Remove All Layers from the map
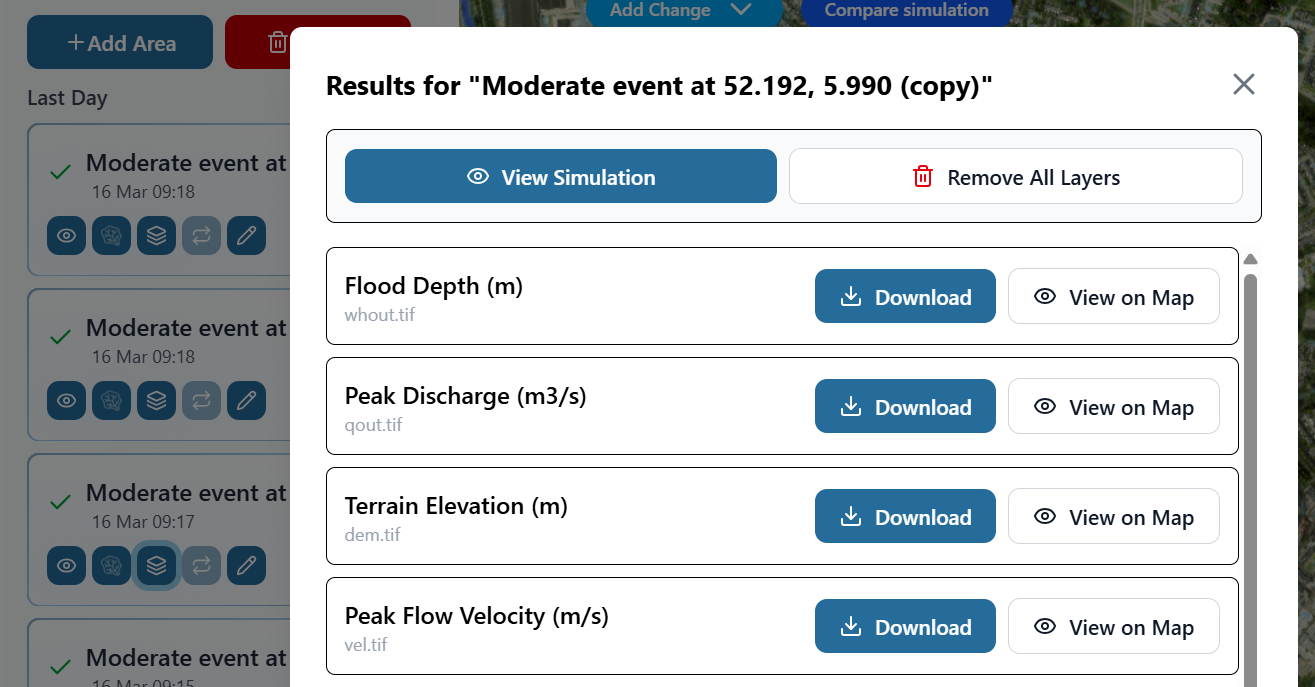This screenshot has height=687, width=1315. tap(1015, 177)
